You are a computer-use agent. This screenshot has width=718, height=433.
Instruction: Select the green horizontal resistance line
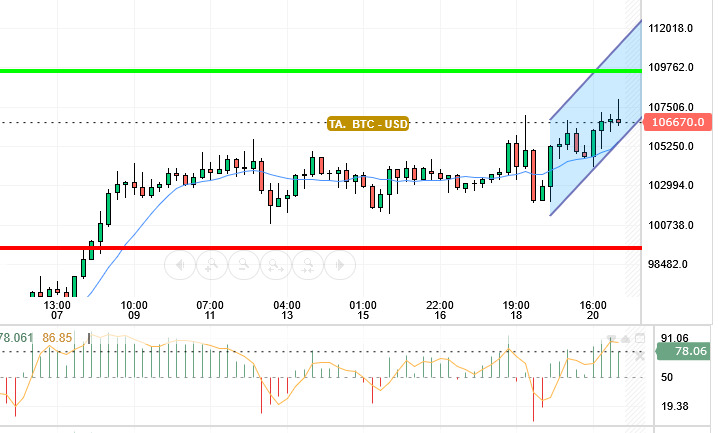tap(321, 71)
